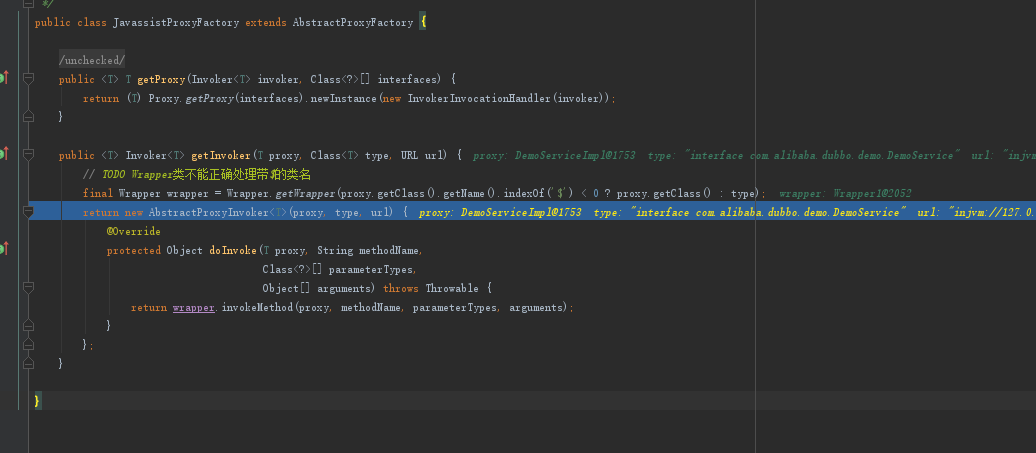Click the inline debug hint after getInvoker signature
1036x453 pixels.
click(755, 155)
